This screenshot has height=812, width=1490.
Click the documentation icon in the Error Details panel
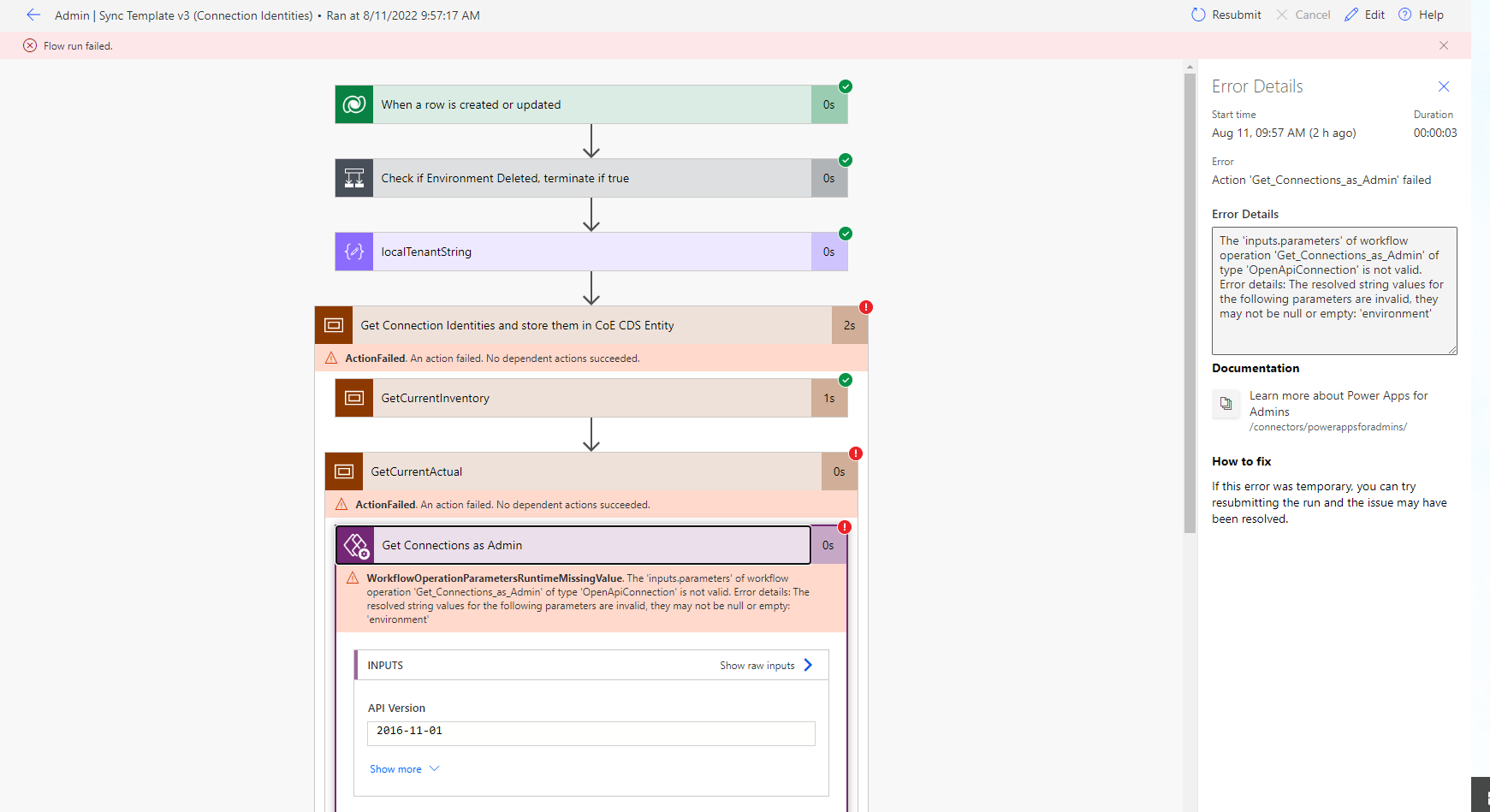pos(1226,404)
